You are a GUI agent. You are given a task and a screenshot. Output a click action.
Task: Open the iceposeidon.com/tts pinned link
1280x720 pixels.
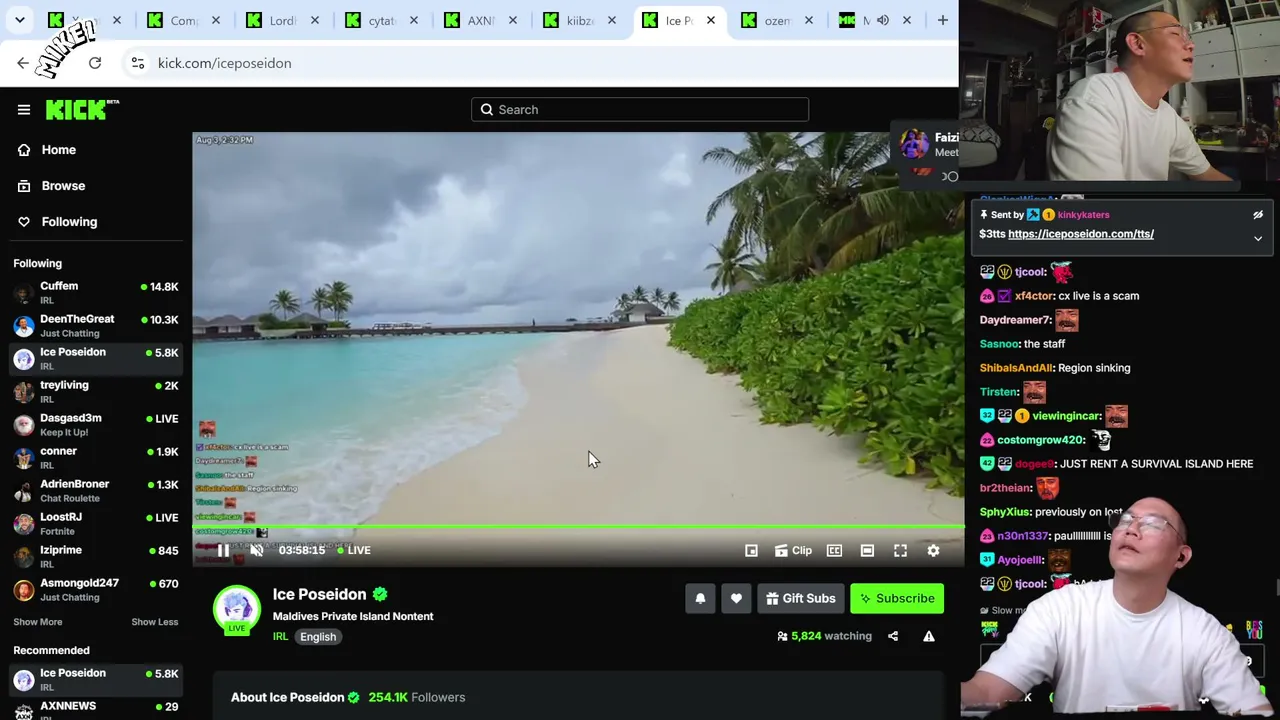coord(1081,234)
